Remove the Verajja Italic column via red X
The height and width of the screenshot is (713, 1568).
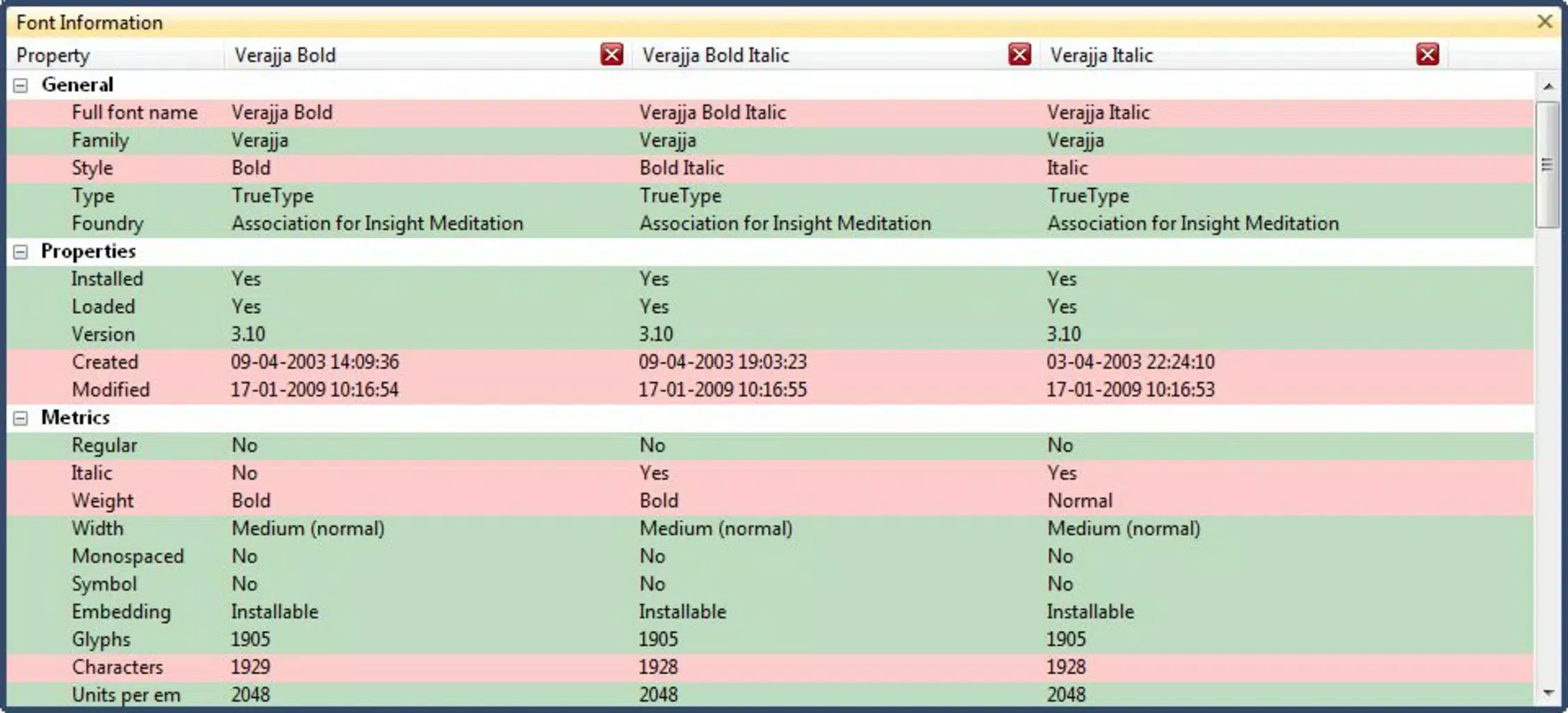coord(1427,54)
